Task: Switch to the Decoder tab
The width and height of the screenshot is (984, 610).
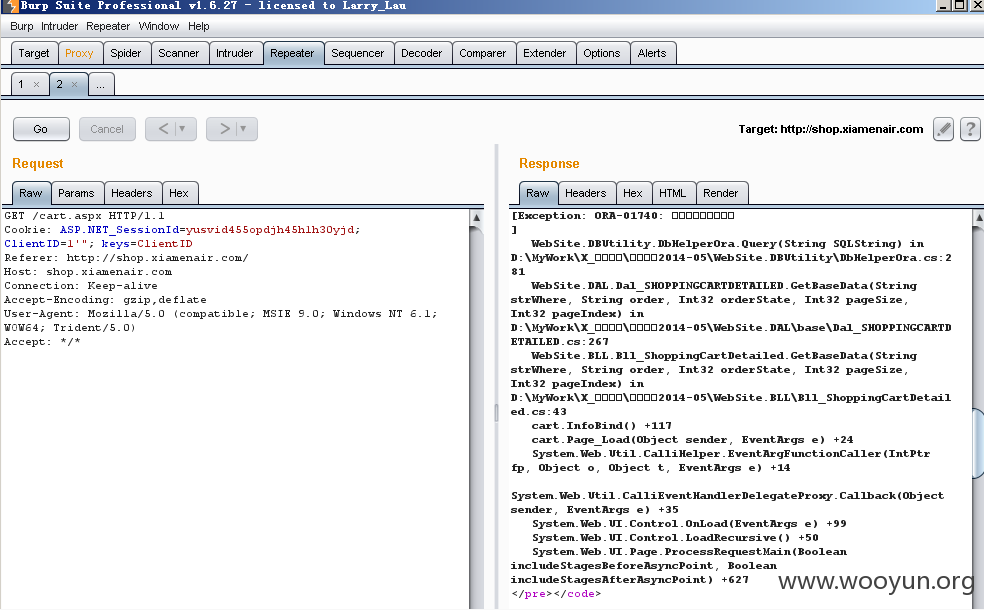Action: point(422,53)
